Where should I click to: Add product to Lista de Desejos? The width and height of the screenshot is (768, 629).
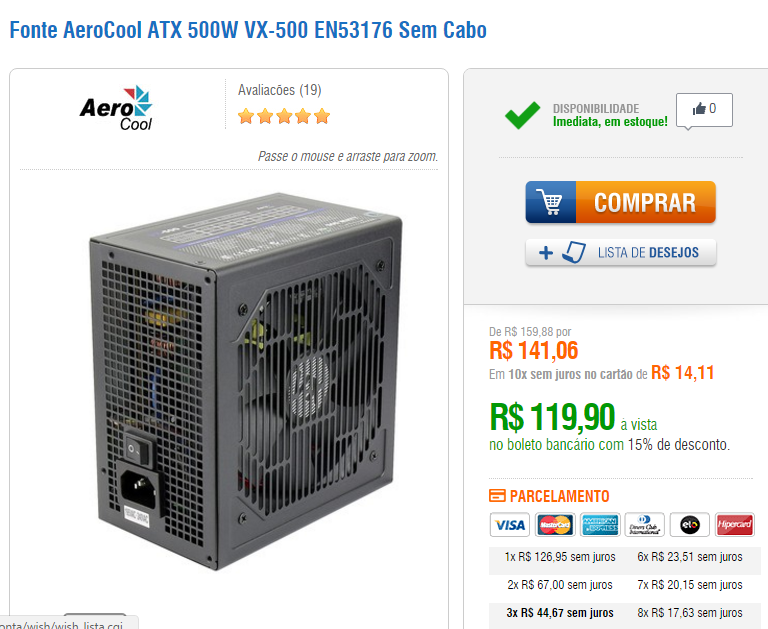[621, 252]
